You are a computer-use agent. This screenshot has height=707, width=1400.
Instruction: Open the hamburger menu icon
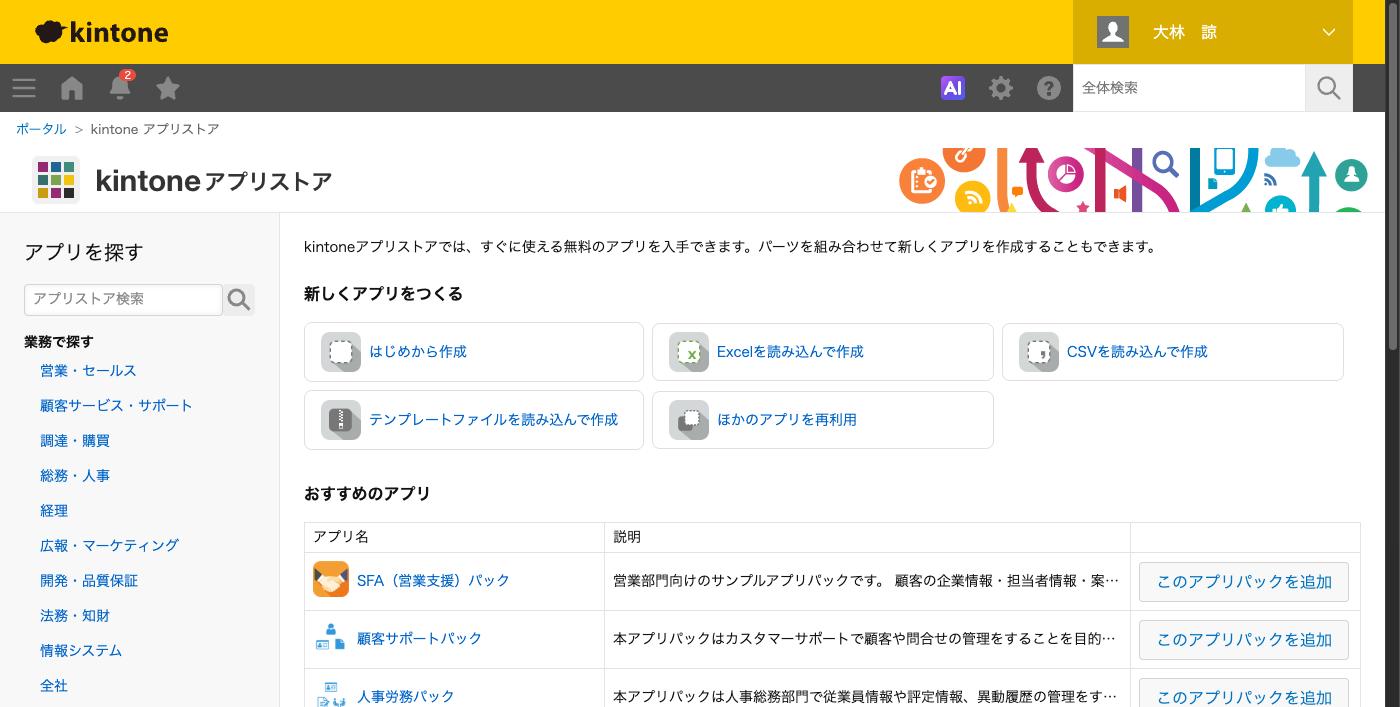24,88
